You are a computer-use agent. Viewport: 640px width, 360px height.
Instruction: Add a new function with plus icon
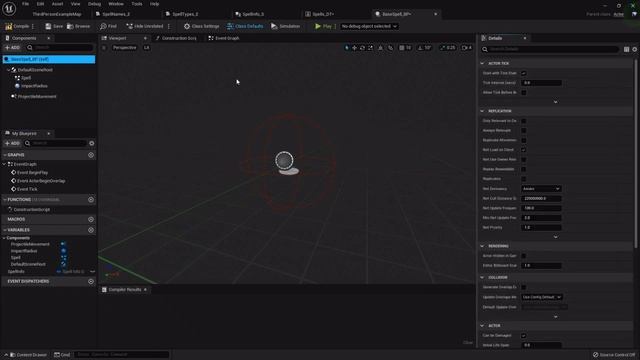tap(91, 200)
